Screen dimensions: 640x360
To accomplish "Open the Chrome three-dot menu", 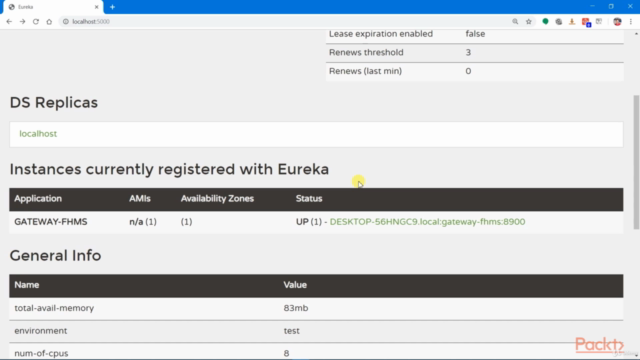I will (631, 22).
